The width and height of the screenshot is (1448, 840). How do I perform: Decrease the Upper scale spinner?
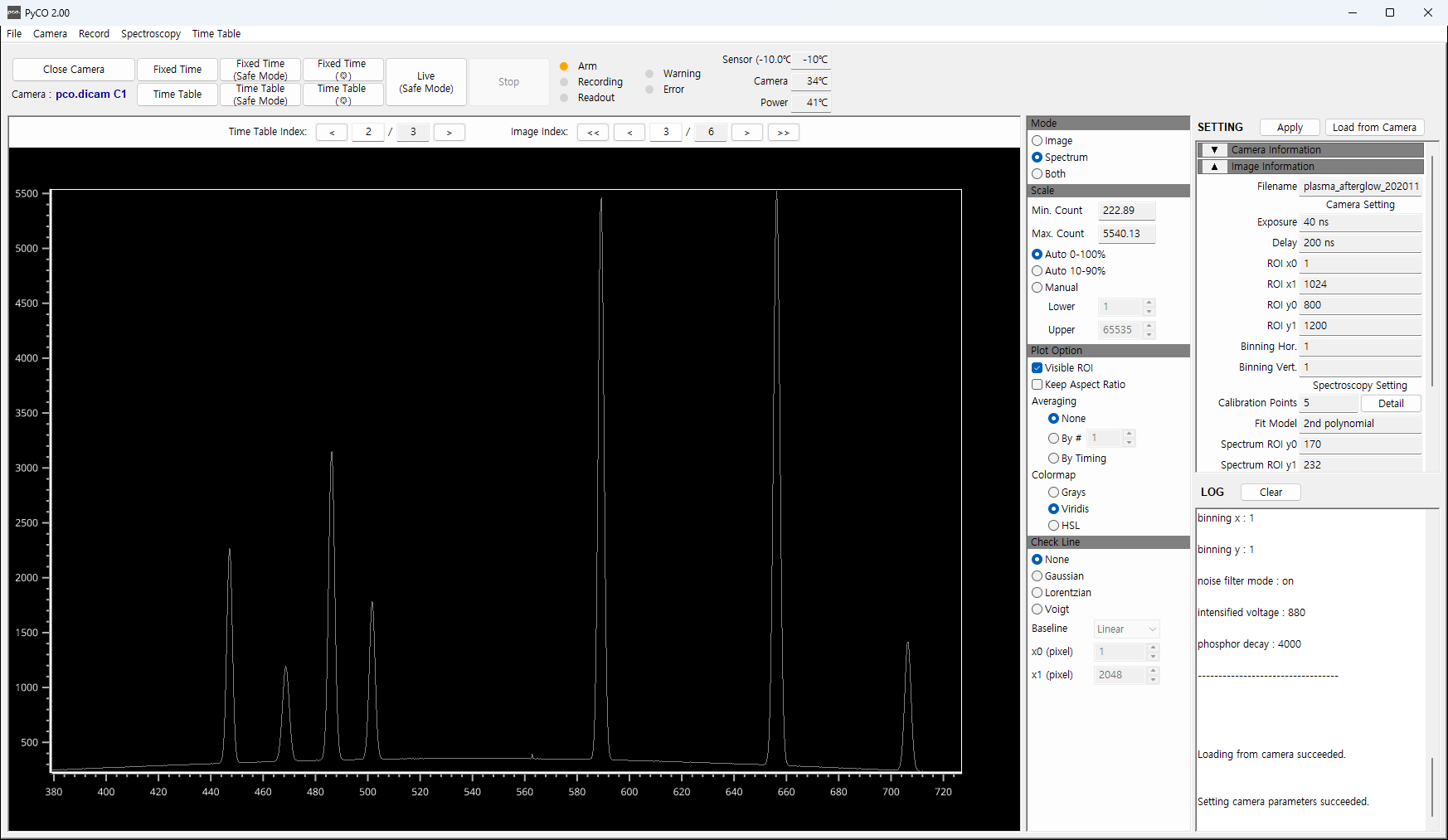tap(1149, 334)
